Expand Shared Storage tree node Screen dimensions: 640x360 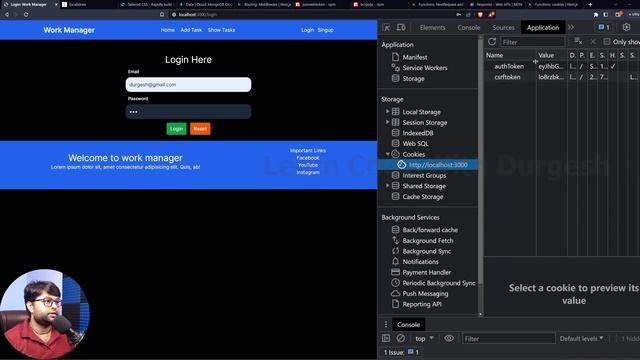387,186
